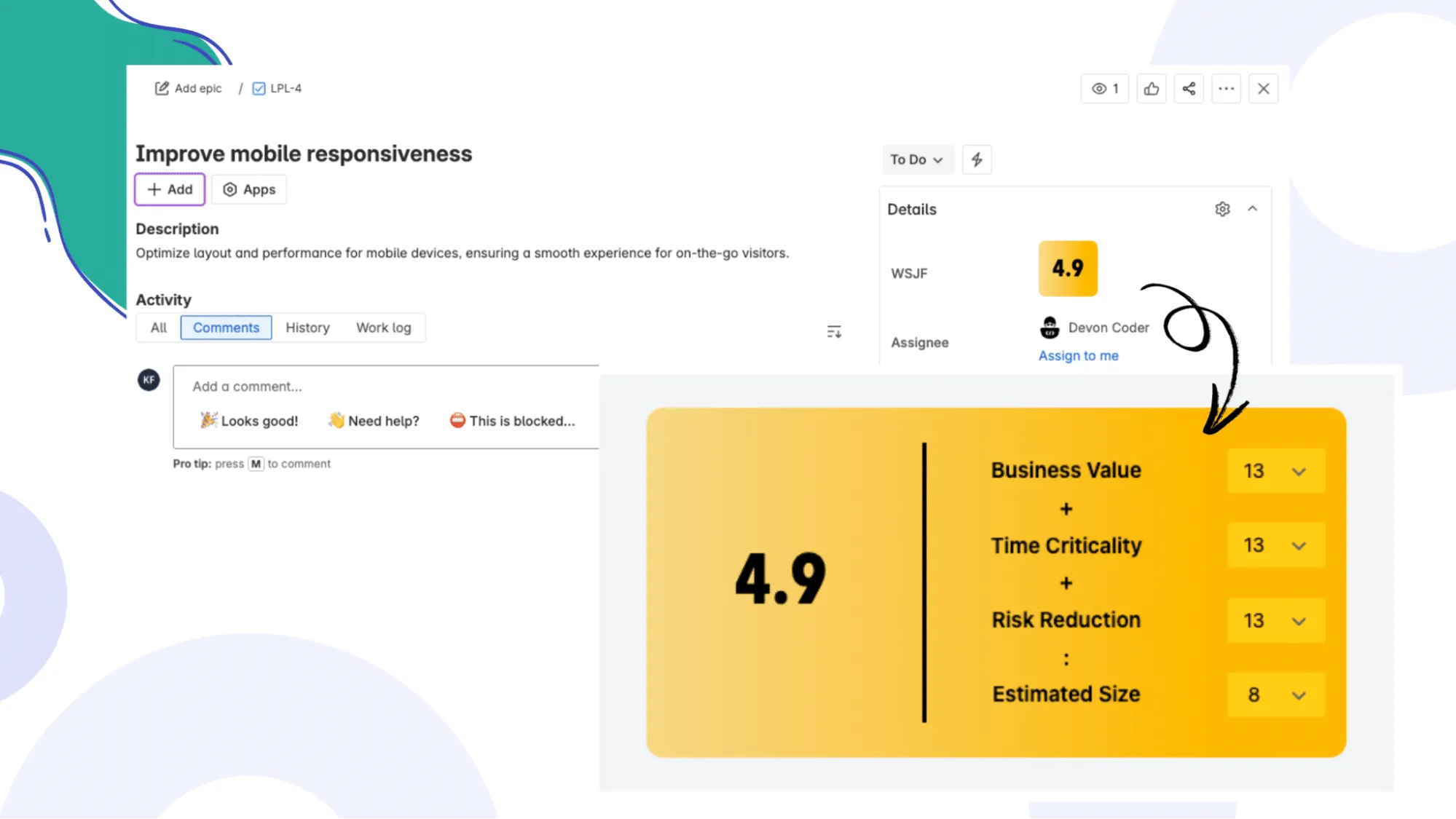Click the WSJF 4.9 score badge
Image resolution: width=1456 pixels, height=819 pixels.
(x=1068, y=268)
